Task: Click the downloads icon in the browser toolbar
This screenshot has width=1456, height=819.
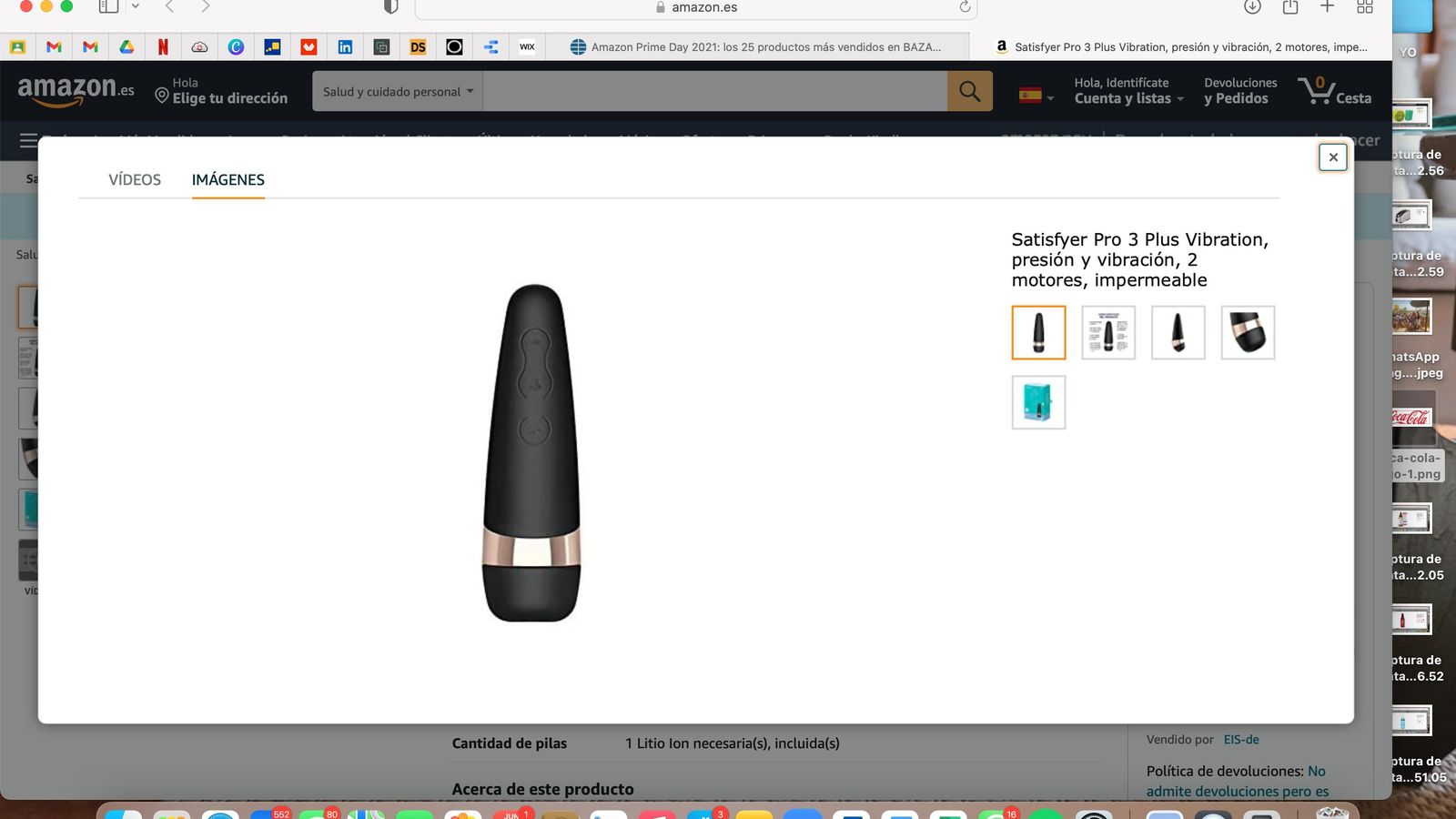Action: (x=1251, y=7)
